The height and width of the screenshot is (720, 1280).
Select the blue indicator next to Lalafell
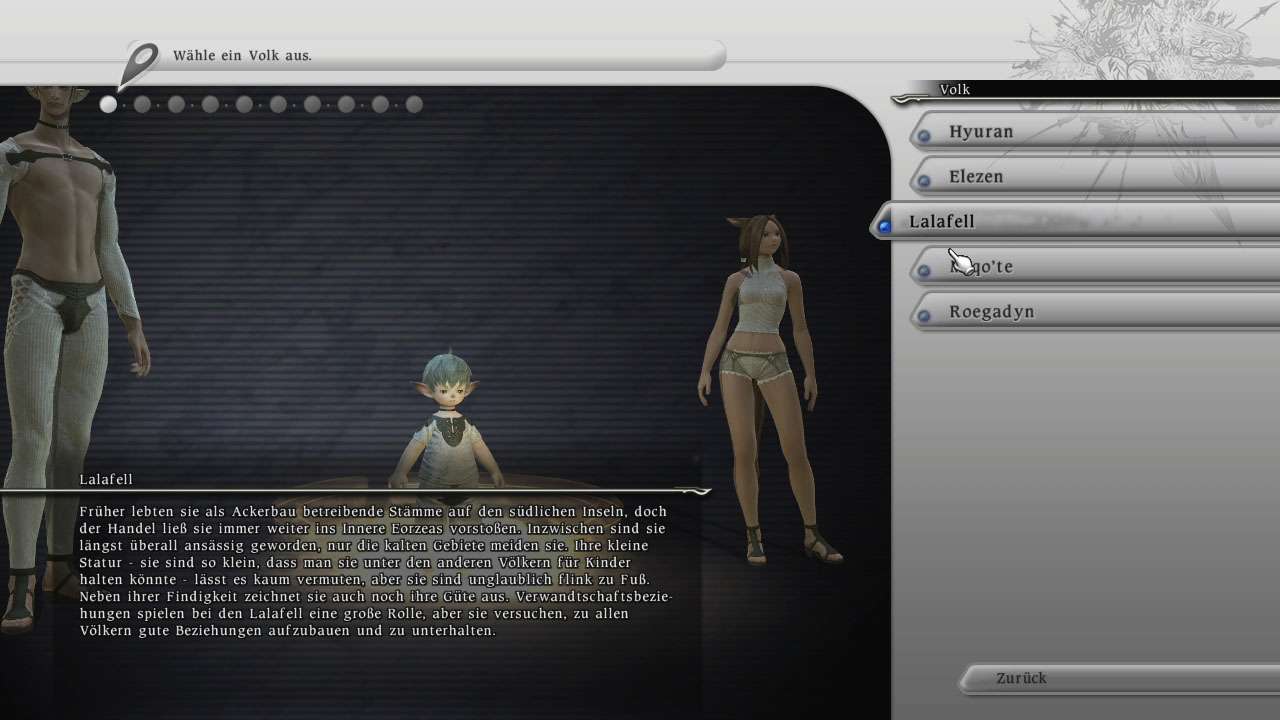coord(884,226)
